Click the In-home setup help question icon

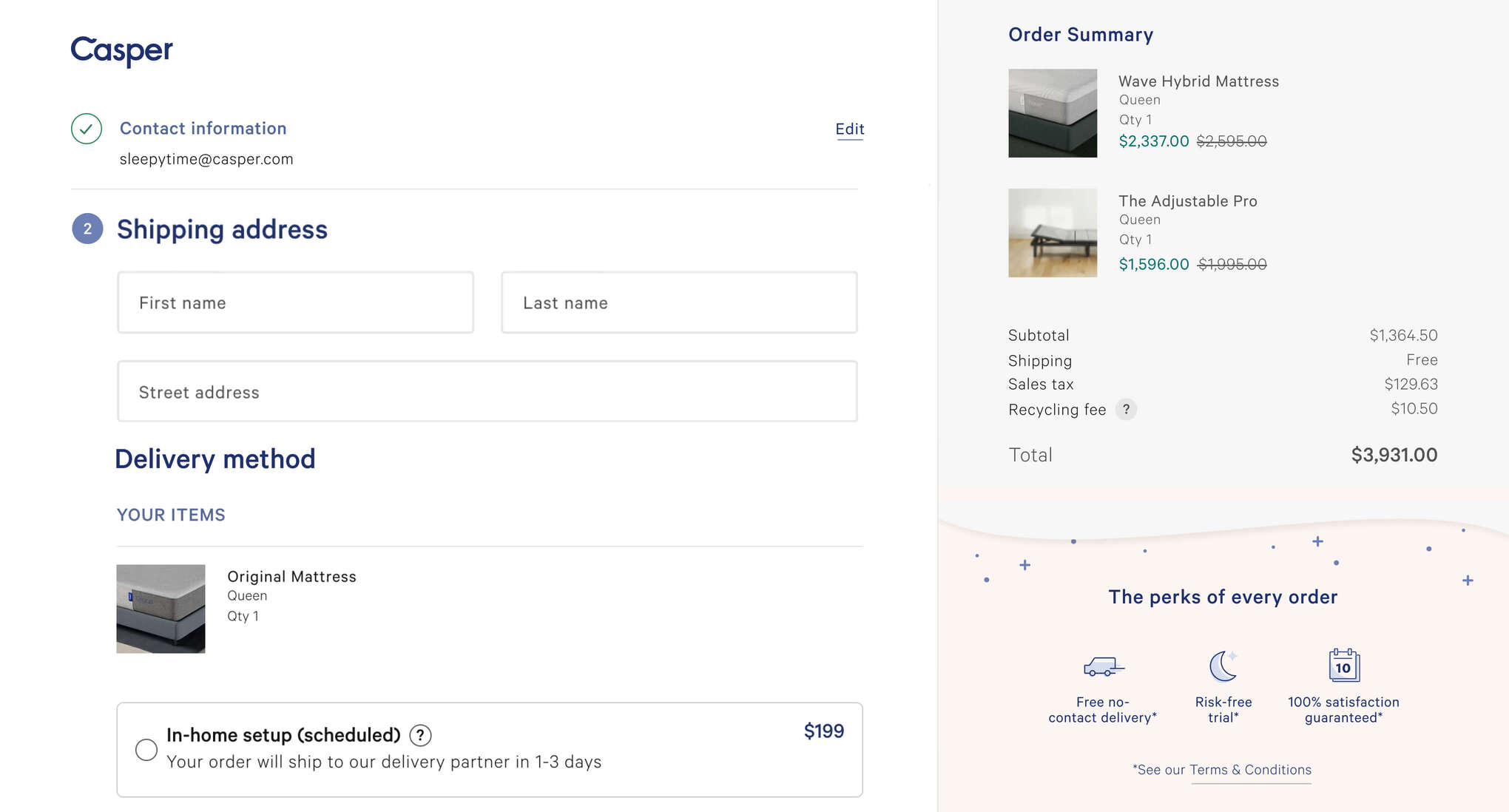(420, 735)
